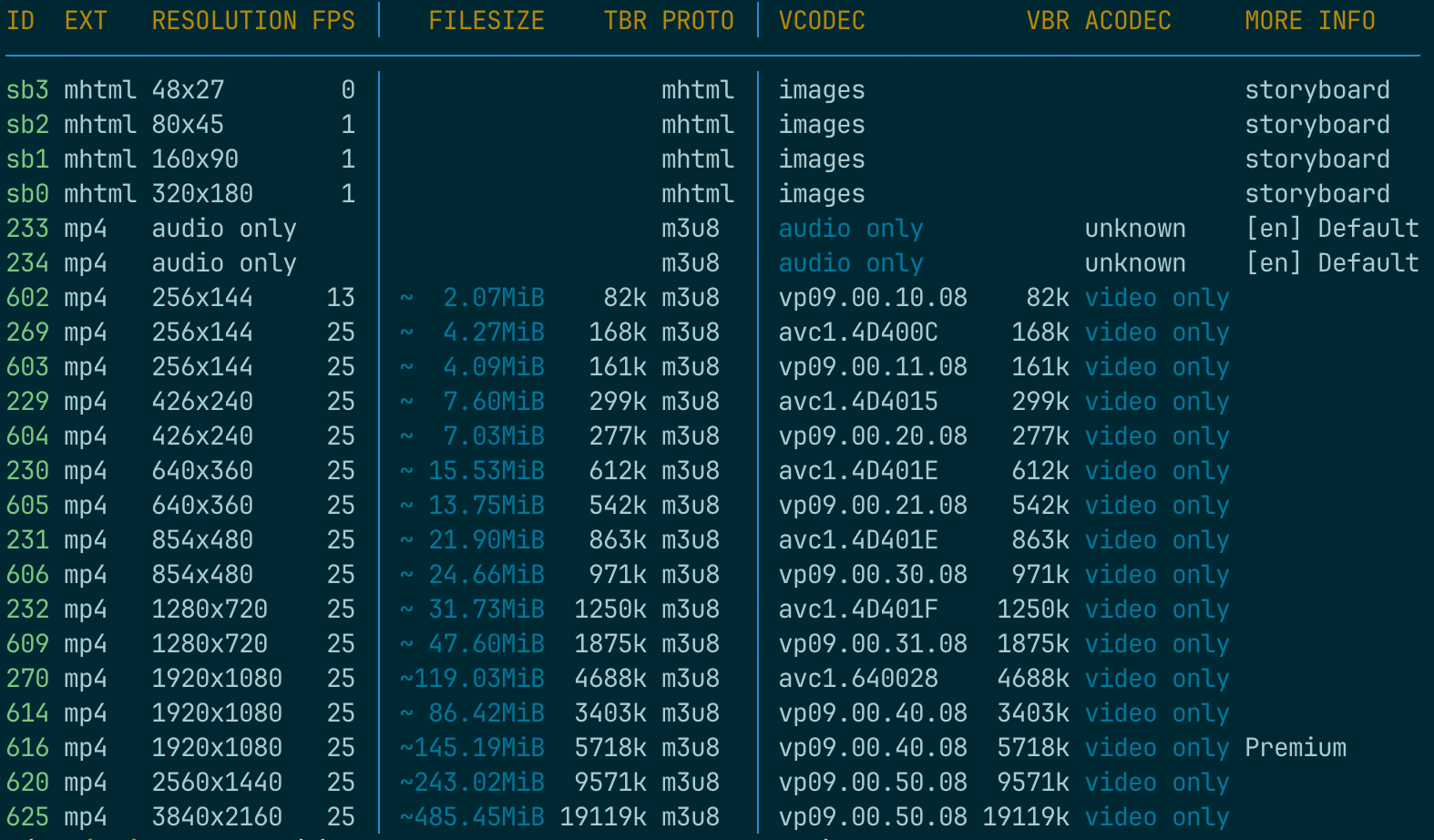Select format ID sb3
The height and width of the screenshot is (840, 1434).
click(x=27, y=90)
